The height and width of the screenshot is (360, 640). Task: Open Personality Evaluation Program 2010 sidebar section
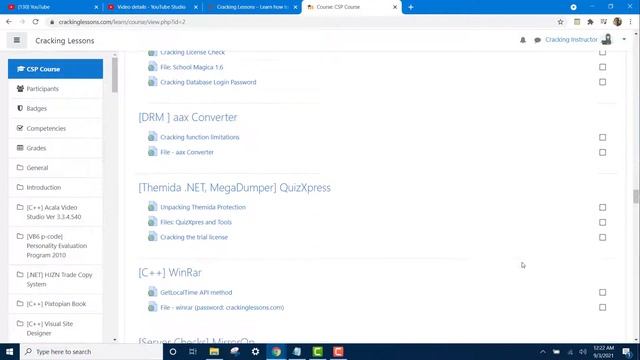pos(56,246)
